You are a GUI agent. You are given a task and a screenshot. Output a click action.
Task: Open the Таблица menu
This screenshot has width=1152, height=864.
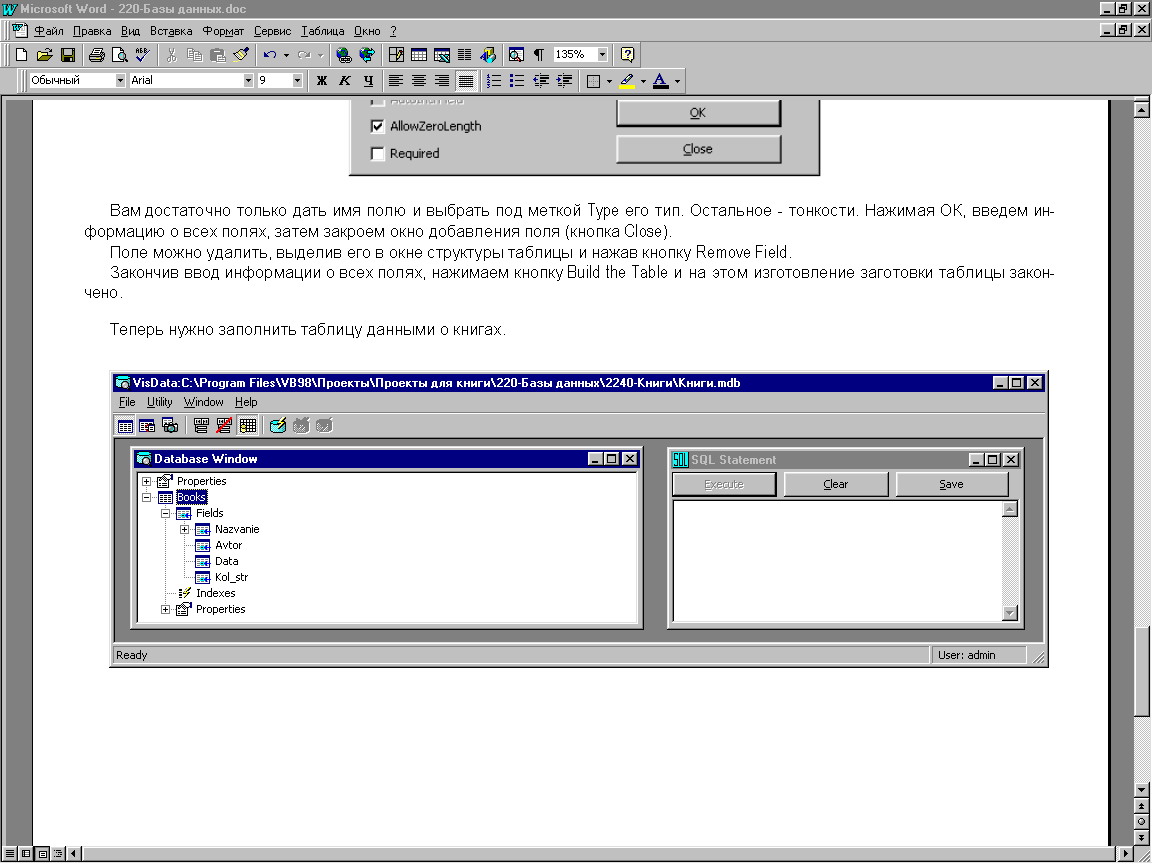pos(323,31)
